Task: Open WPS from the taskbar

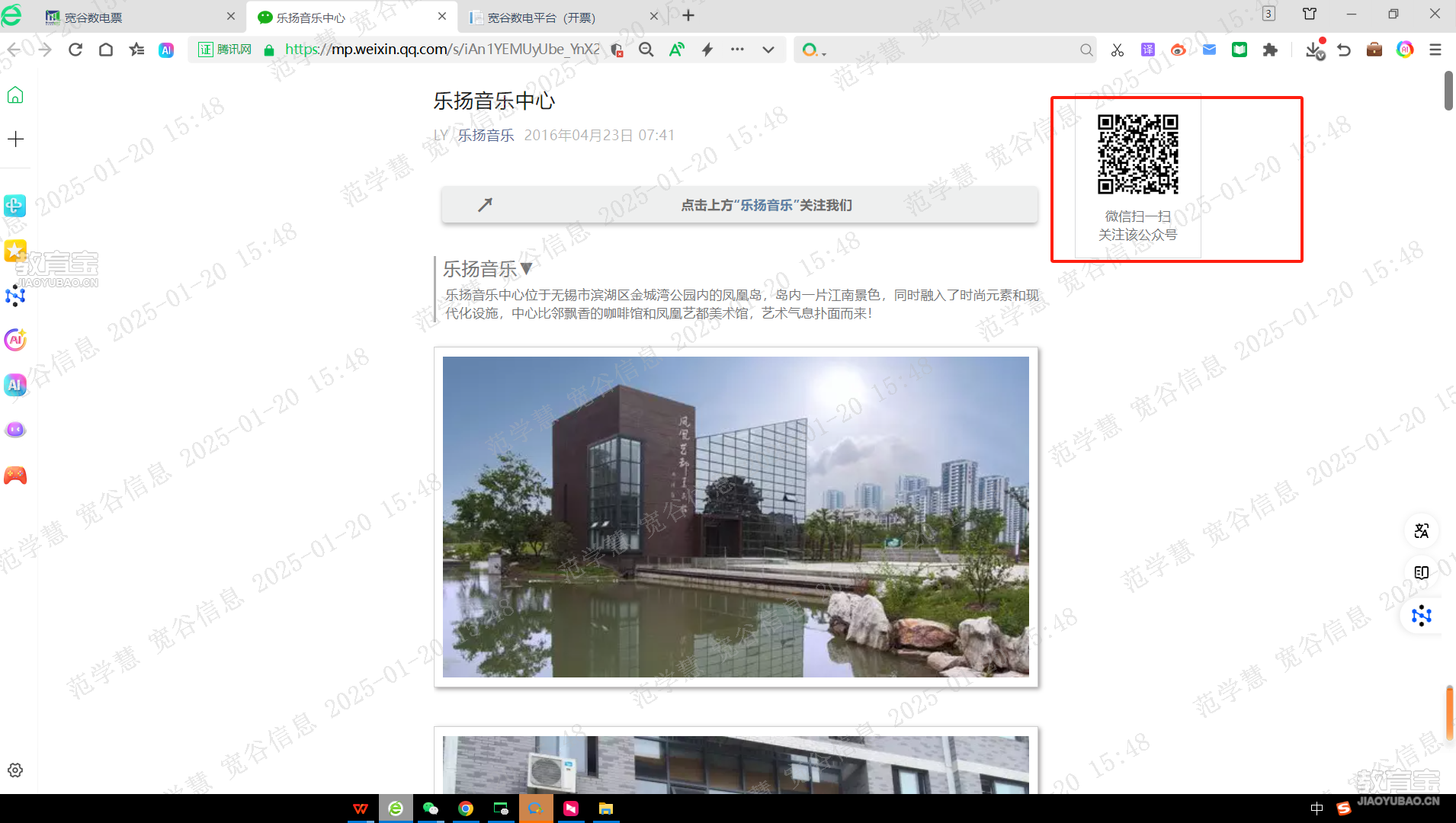Action: (x=361, y=809)
